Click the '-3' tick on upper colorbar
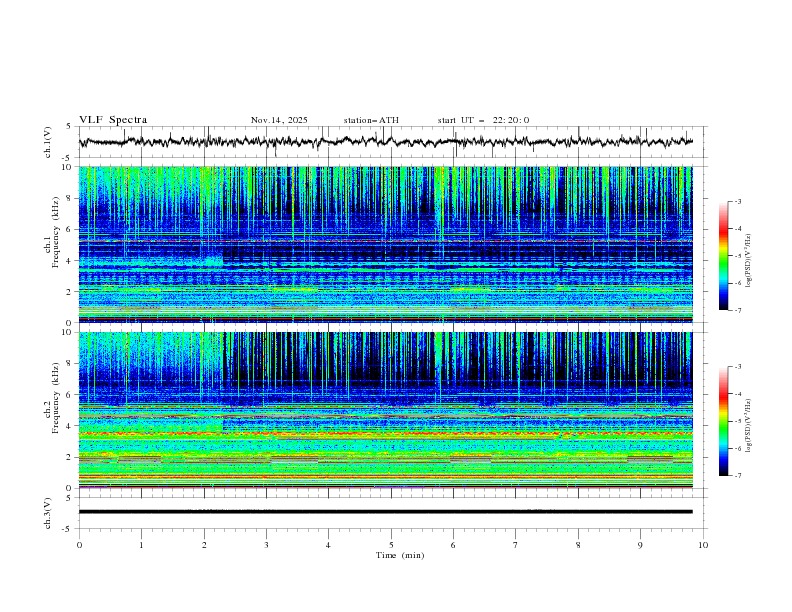This screenshot has height=612, width=792. point(737,201)
